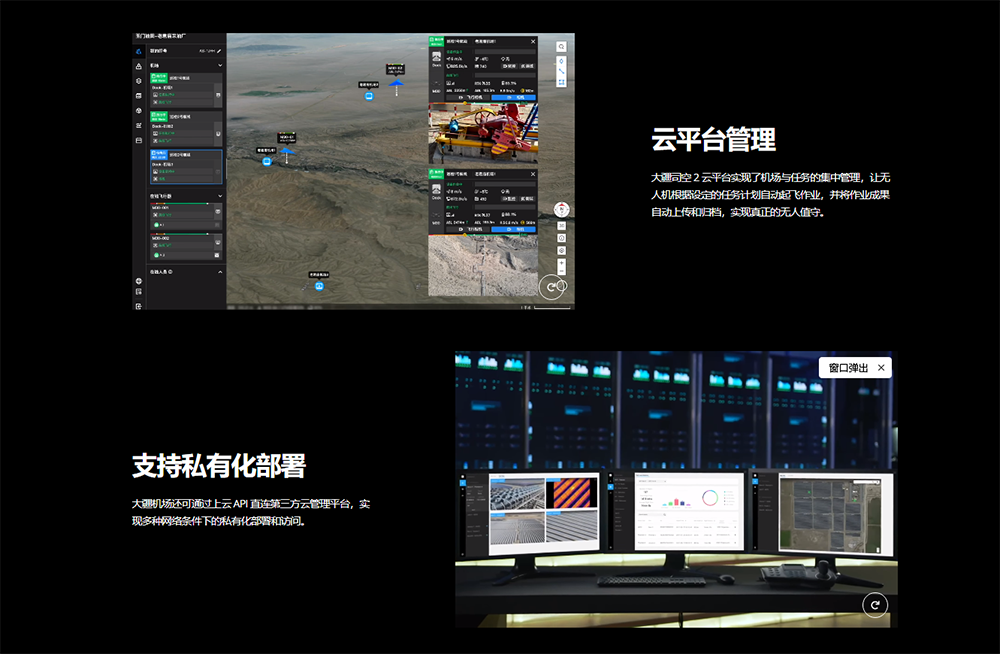Select the top blue icon in left navigation rail
Viewport: 1000px width, 654px height.
(x=139, y=50)
